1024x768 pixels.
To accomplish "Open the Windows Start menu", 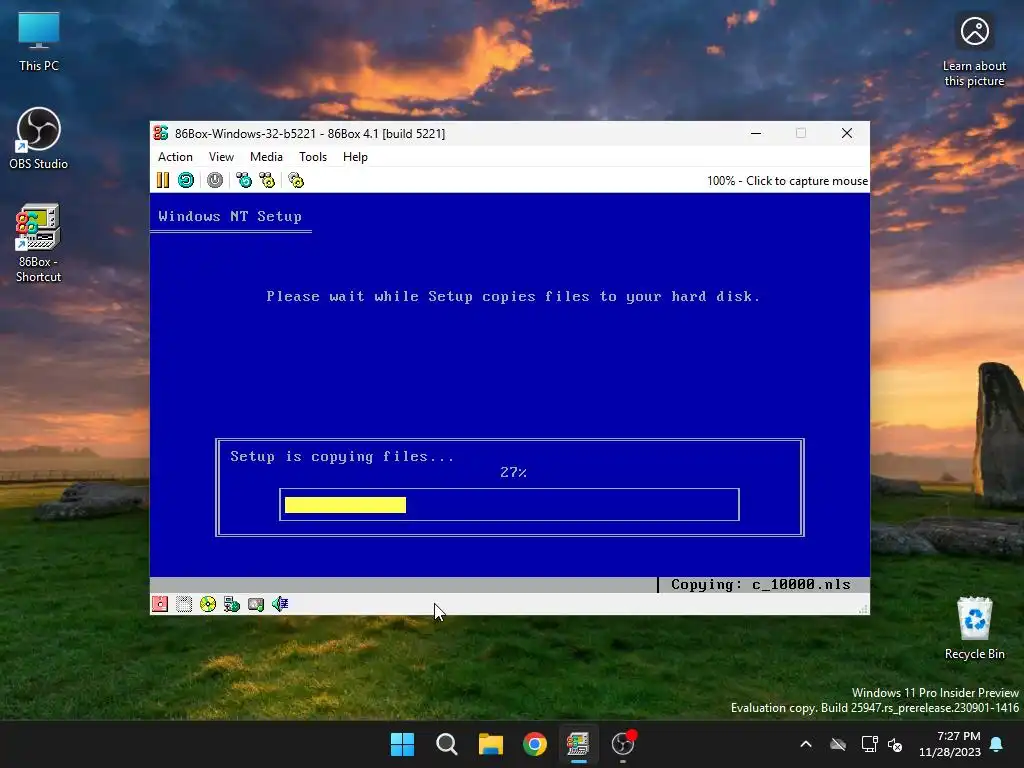I will (x=402, y=744).
